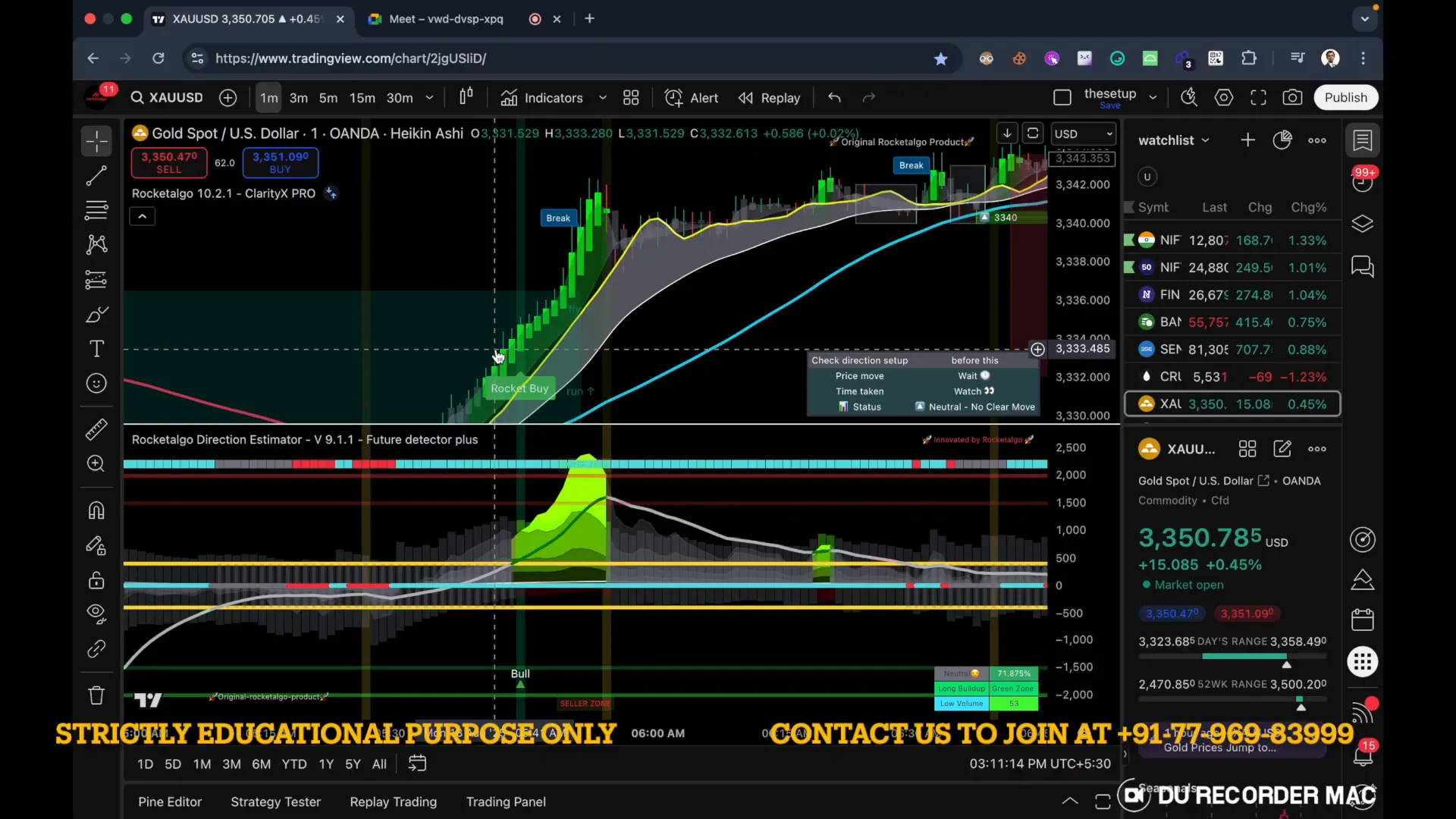Open the Trading Panel tab
Viewport: 1456px width, 819px height.
[x=506, y=802]
